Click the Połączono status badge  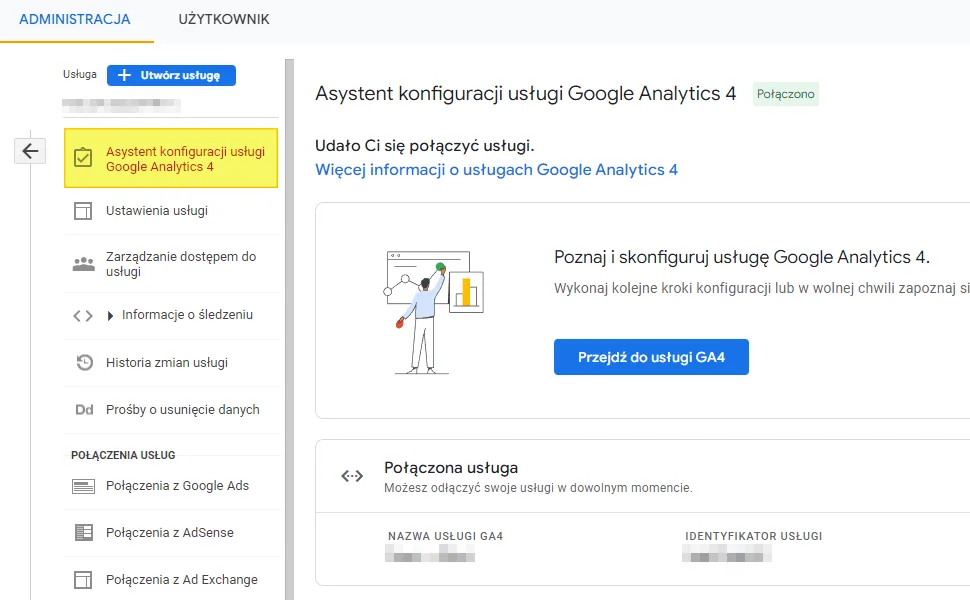786,94
